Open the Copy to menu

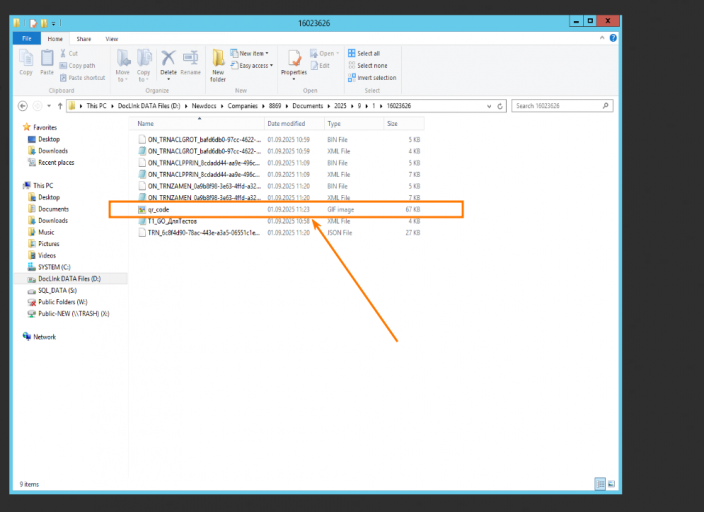click(144, 66)
